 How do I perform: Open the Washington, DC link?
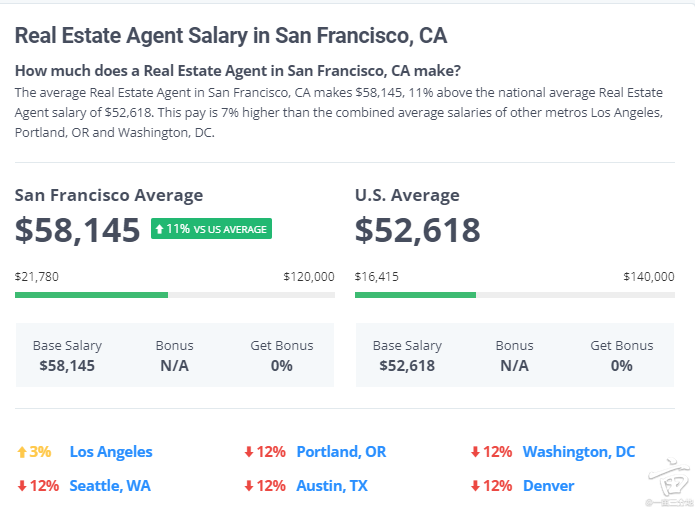pos(579,452)
